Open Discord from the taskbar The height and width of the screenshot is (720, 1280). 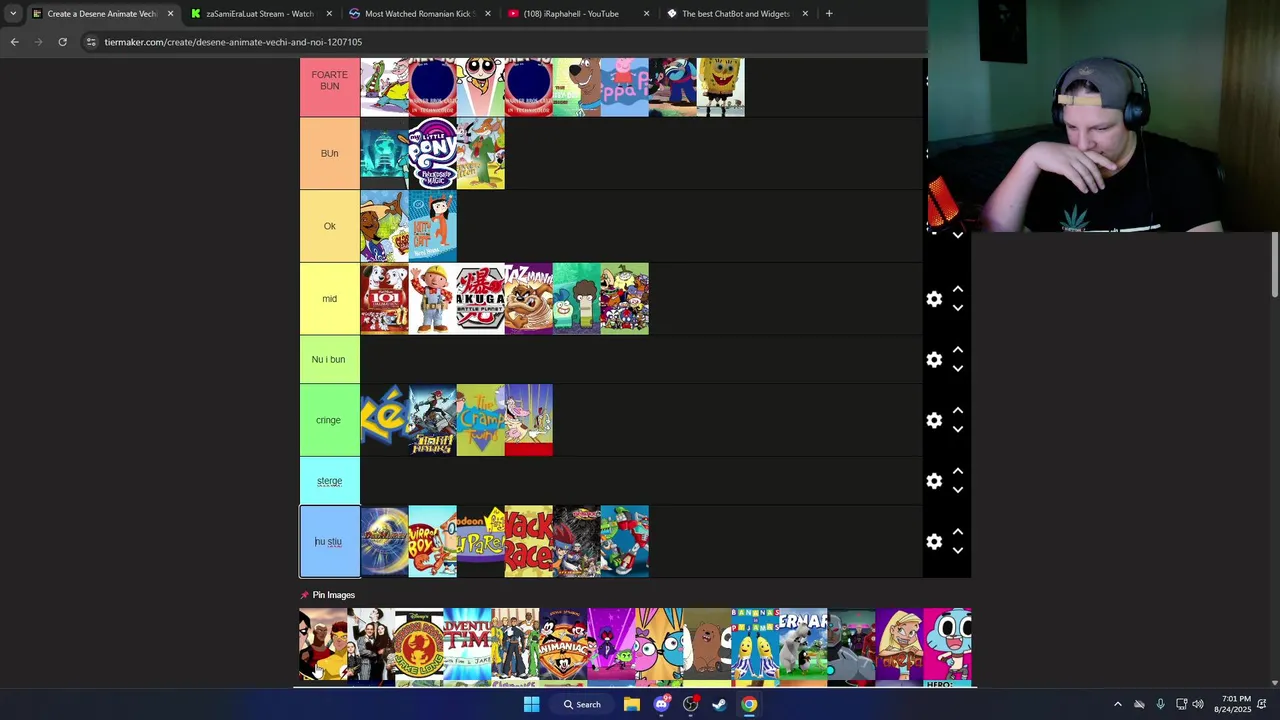(661, 704)
